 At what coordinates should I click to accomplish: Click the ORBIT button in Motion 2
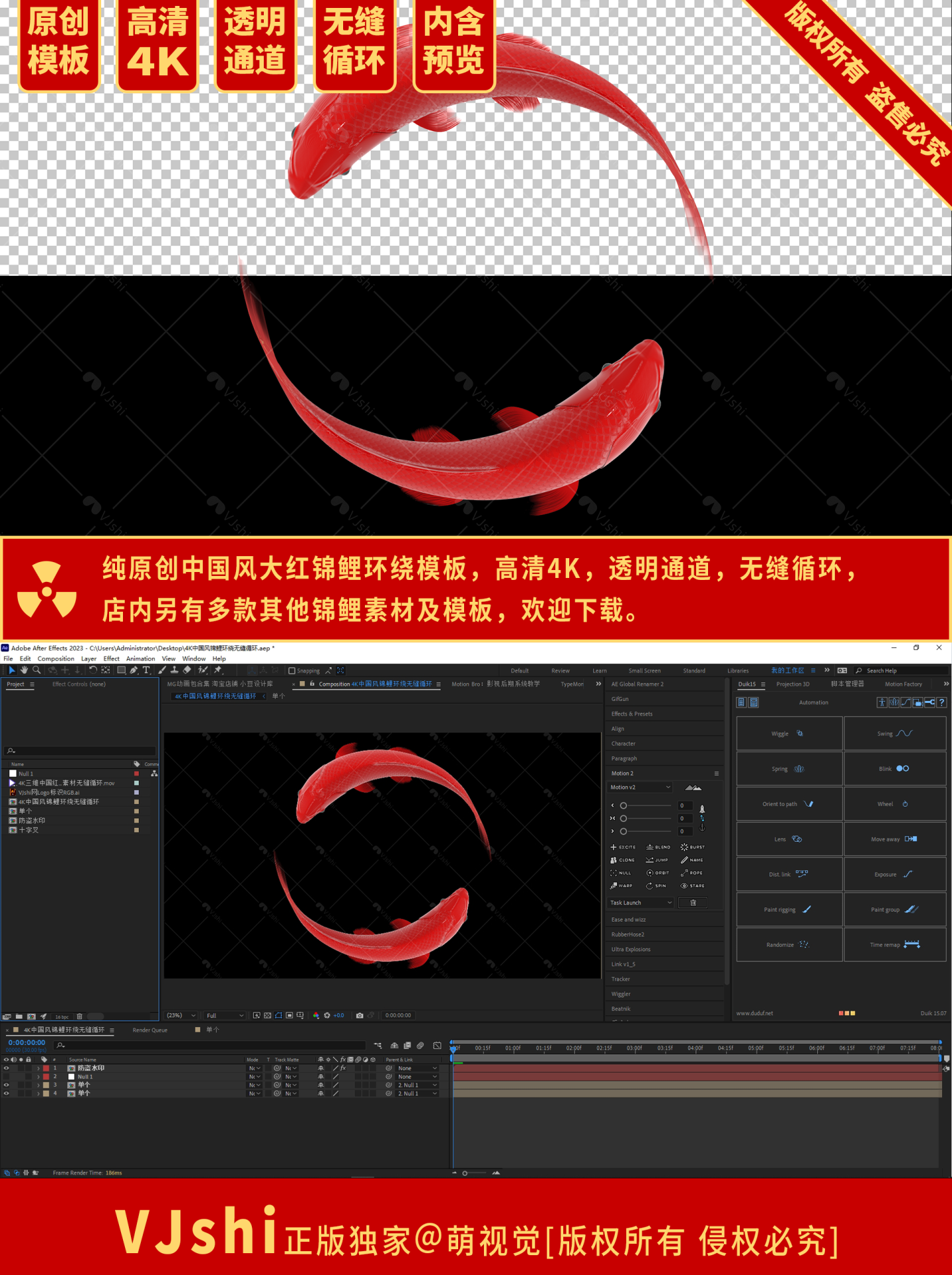(x=658, y=873)
